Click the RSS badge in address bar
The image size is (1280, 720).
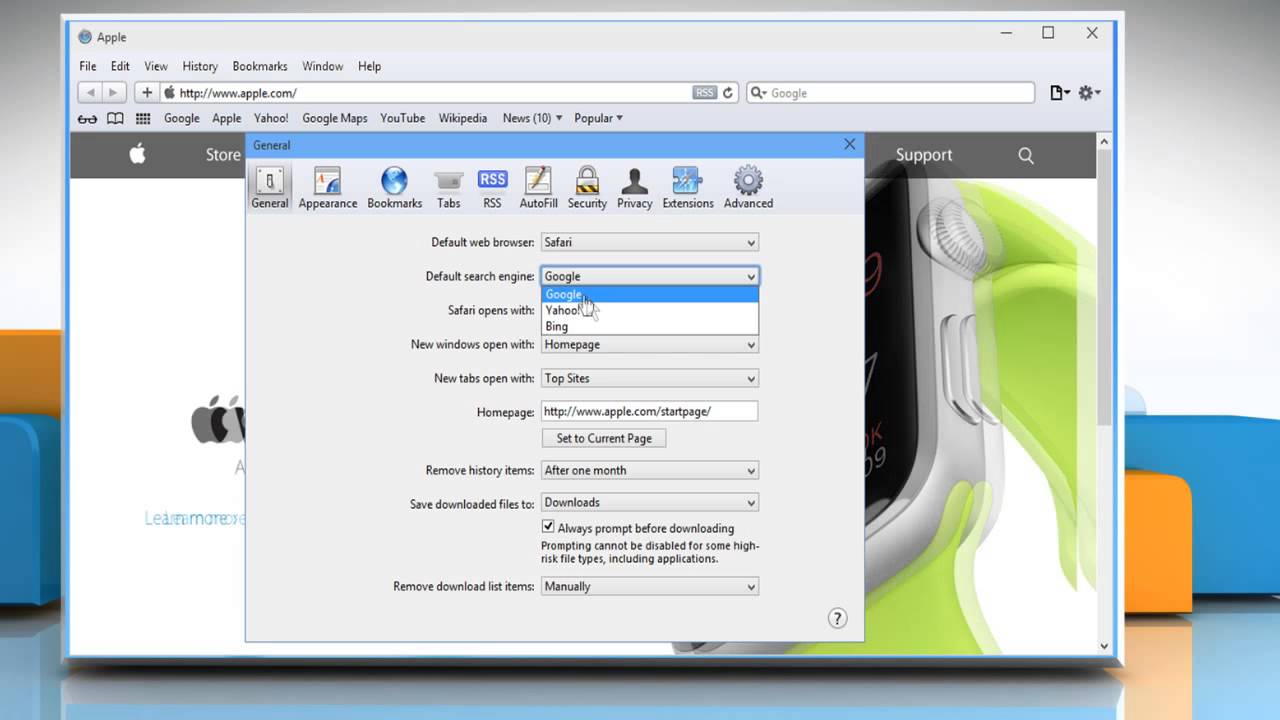(x=704, y=93)
